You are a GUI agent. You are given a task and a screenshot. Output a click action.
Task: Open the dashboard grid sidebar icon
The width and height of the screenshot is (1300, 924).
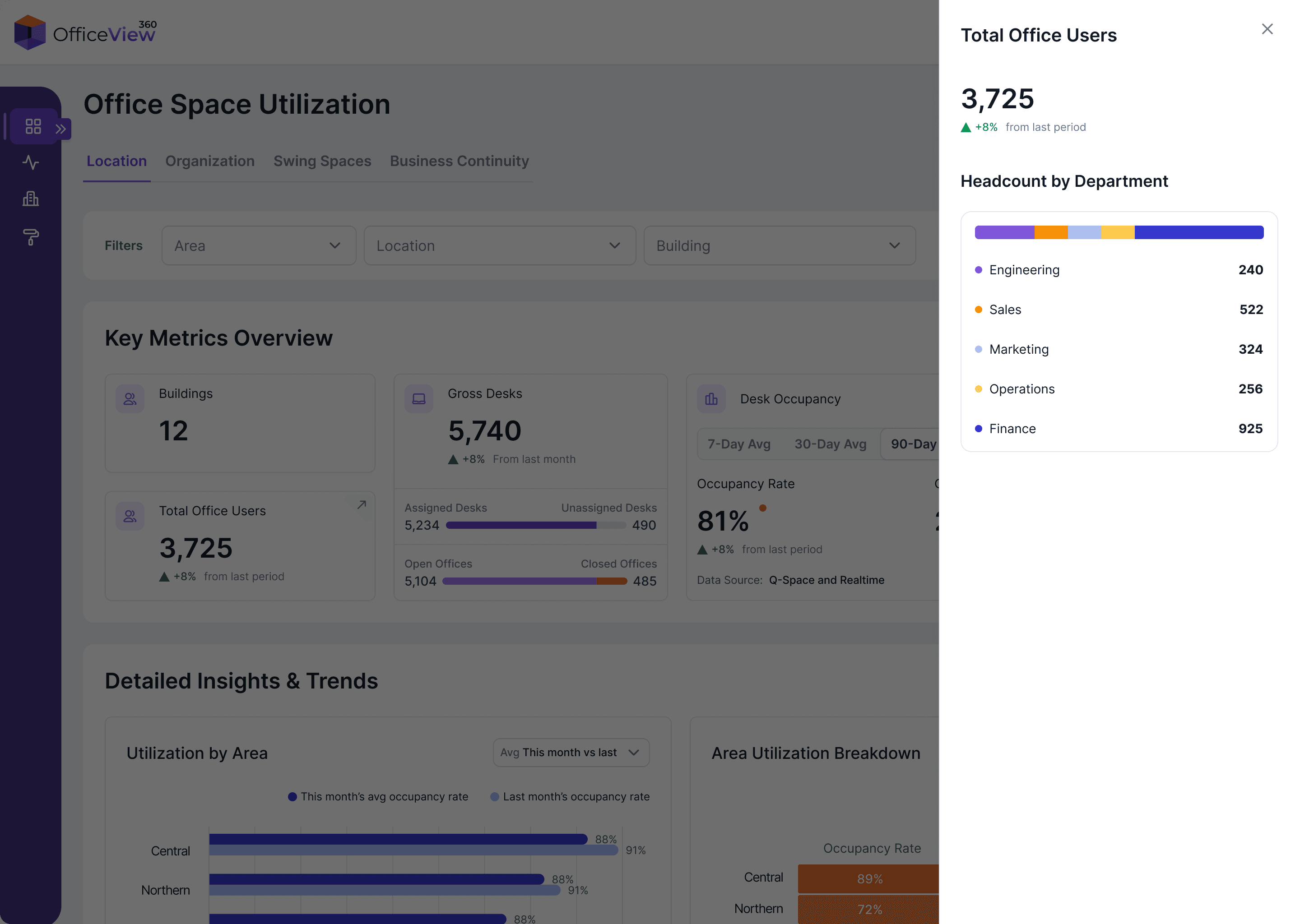click(x=33, y=126)
